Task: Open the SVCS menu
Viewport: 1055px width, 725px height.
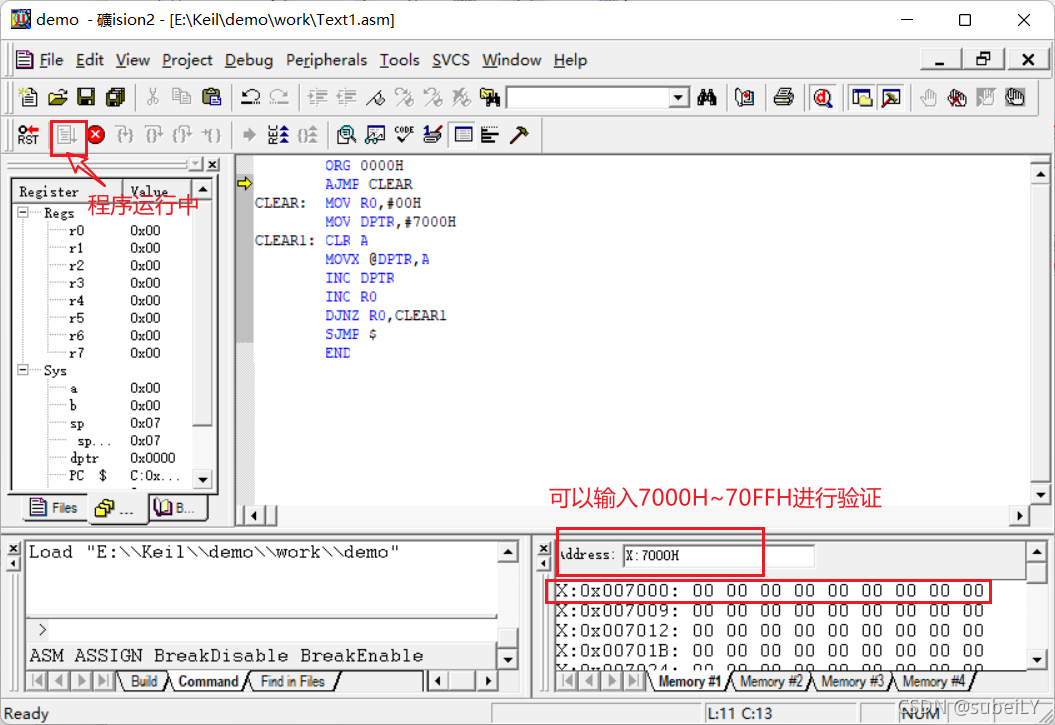Action: [451, 60]
